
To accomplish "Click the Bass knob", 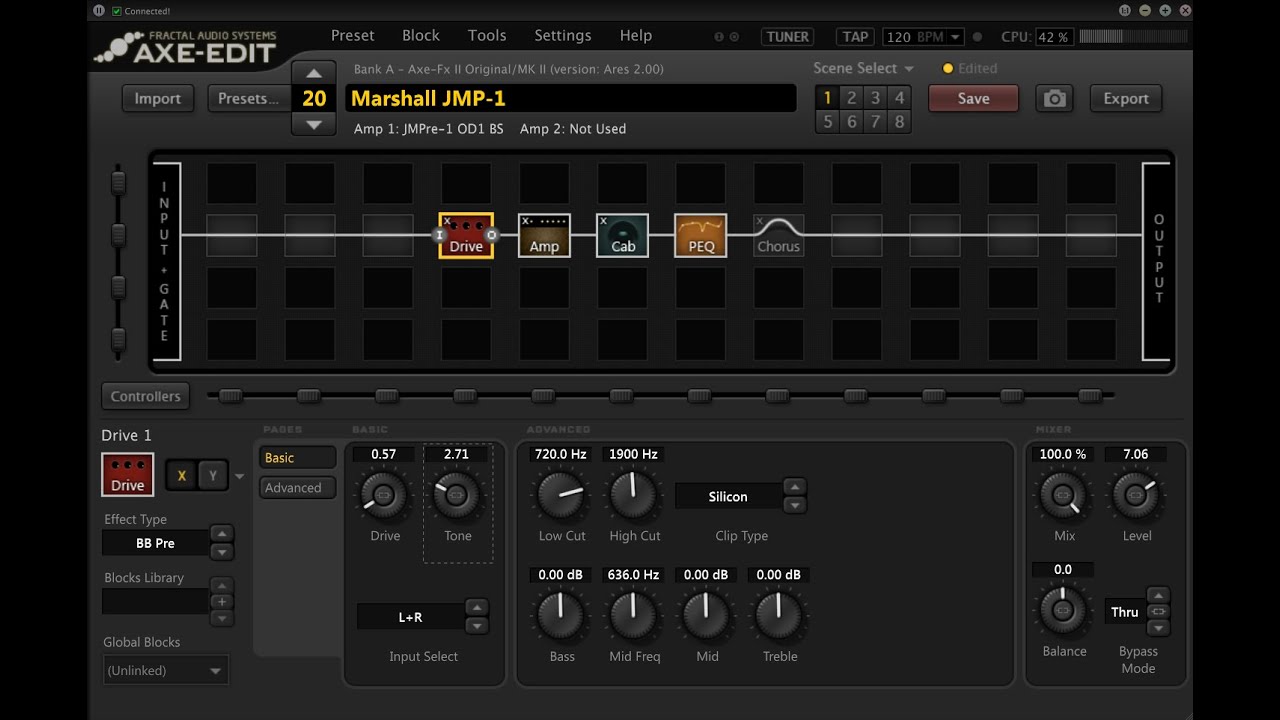I will [561, 615].
